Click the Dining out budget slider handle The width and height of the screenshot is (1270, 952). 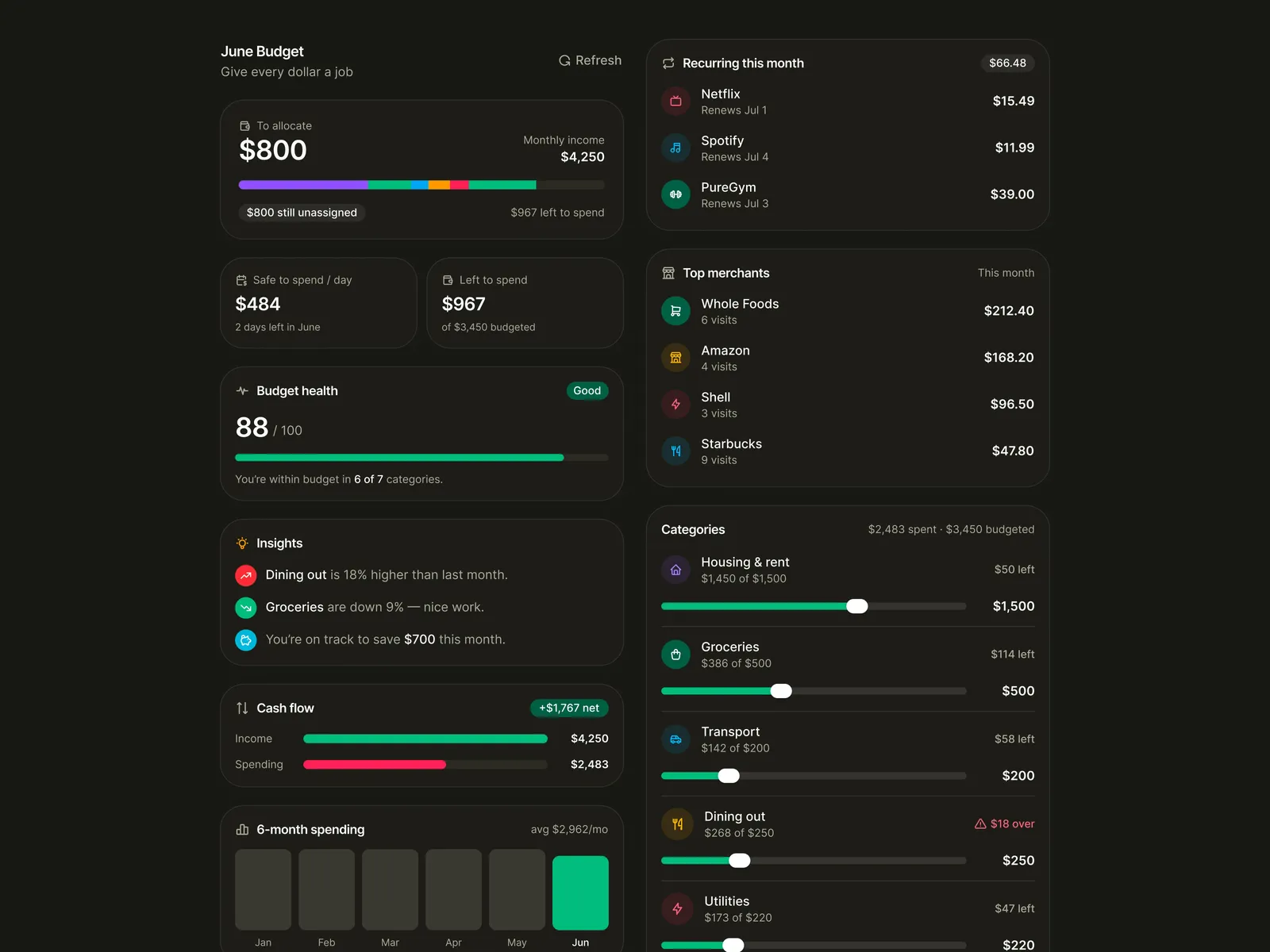coord(739,861)
